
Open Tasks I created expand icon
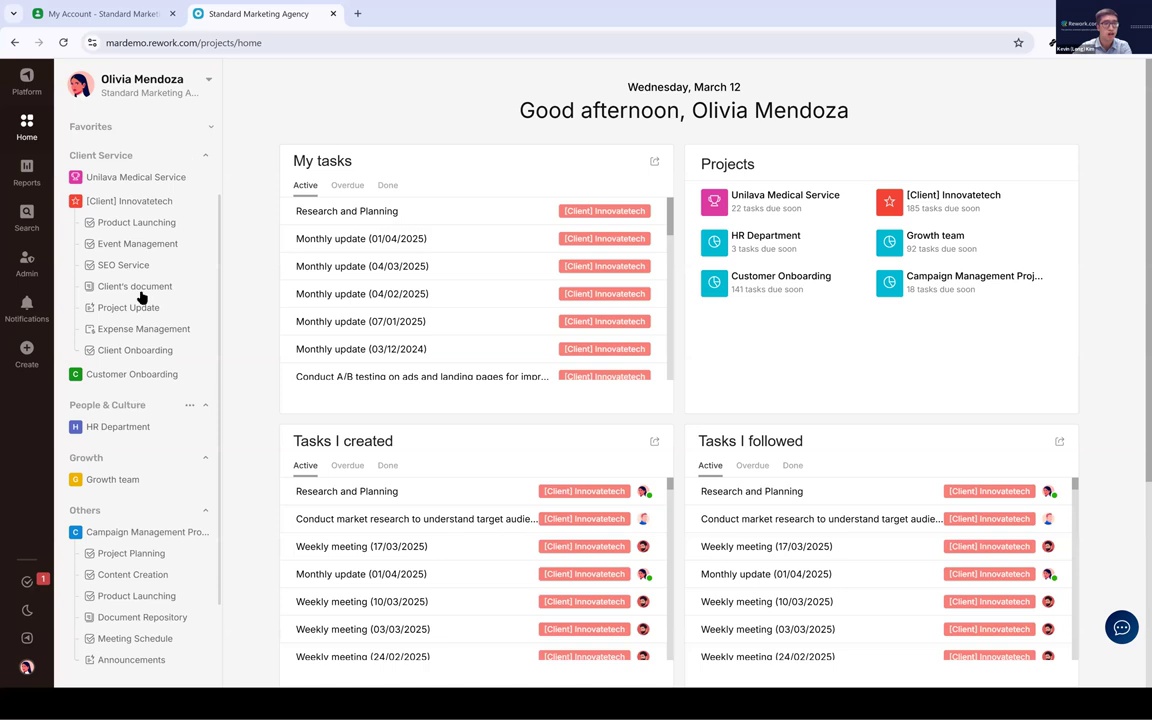655,442
